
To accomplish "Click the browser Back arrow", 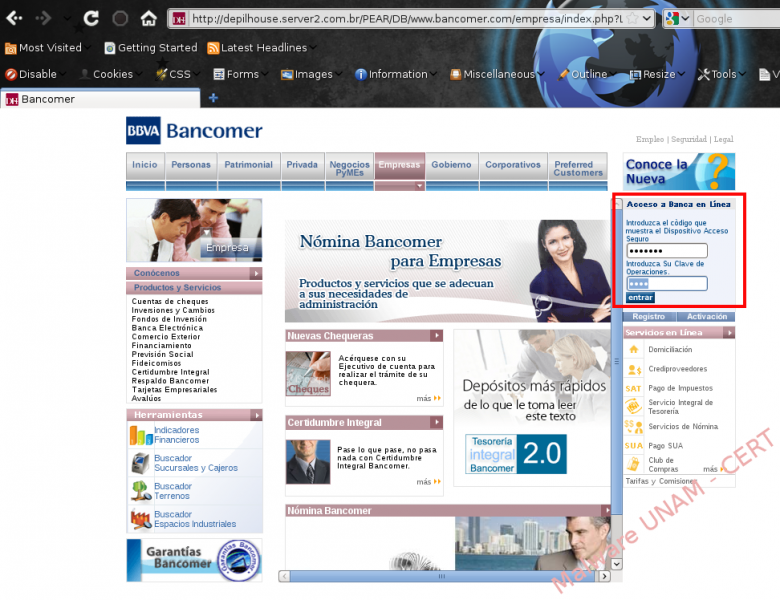I will click(14, 18).
